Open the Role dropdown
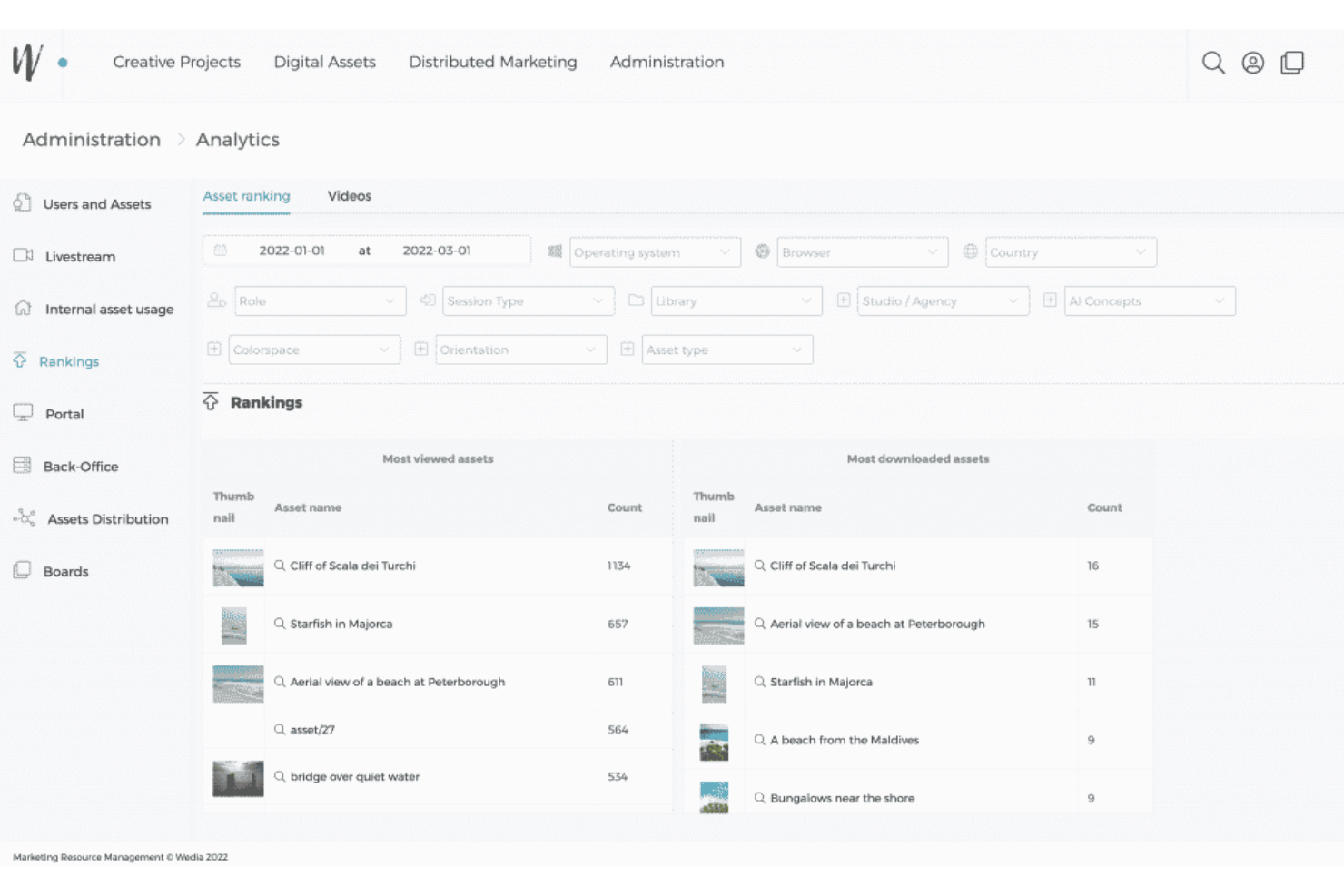The image size is (1344, 896). 320,301
